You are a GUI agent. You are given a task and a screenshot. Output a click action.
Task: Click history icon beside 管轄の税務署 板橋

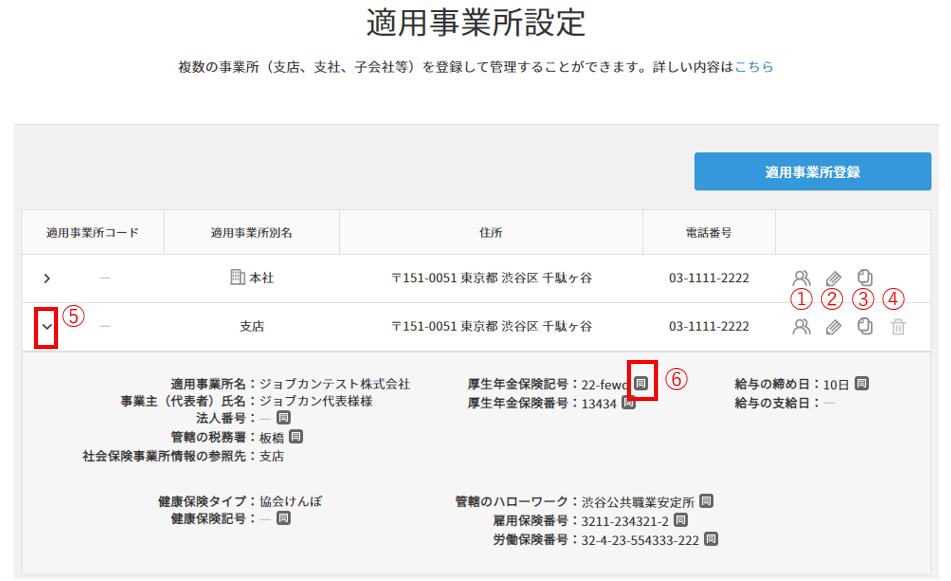(296, 437)
